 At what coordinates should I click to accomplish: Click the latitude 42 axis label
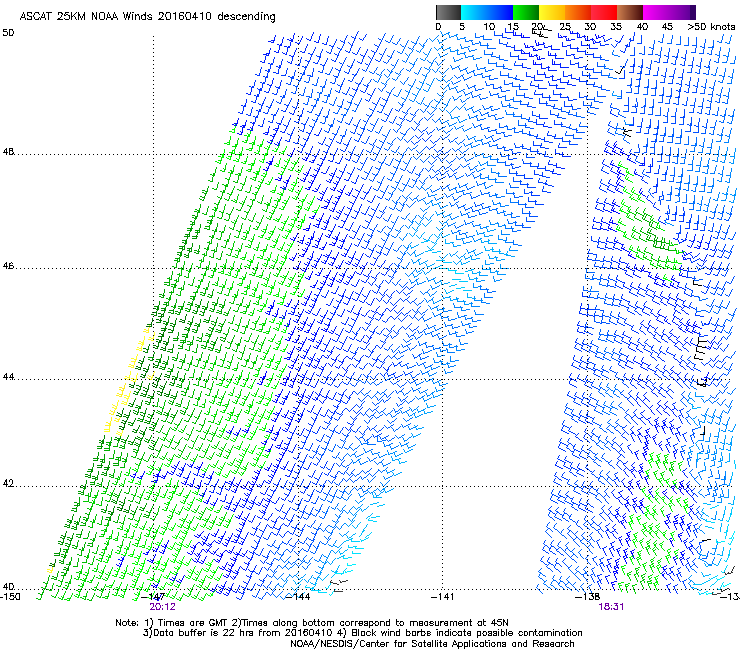point(8,483)
